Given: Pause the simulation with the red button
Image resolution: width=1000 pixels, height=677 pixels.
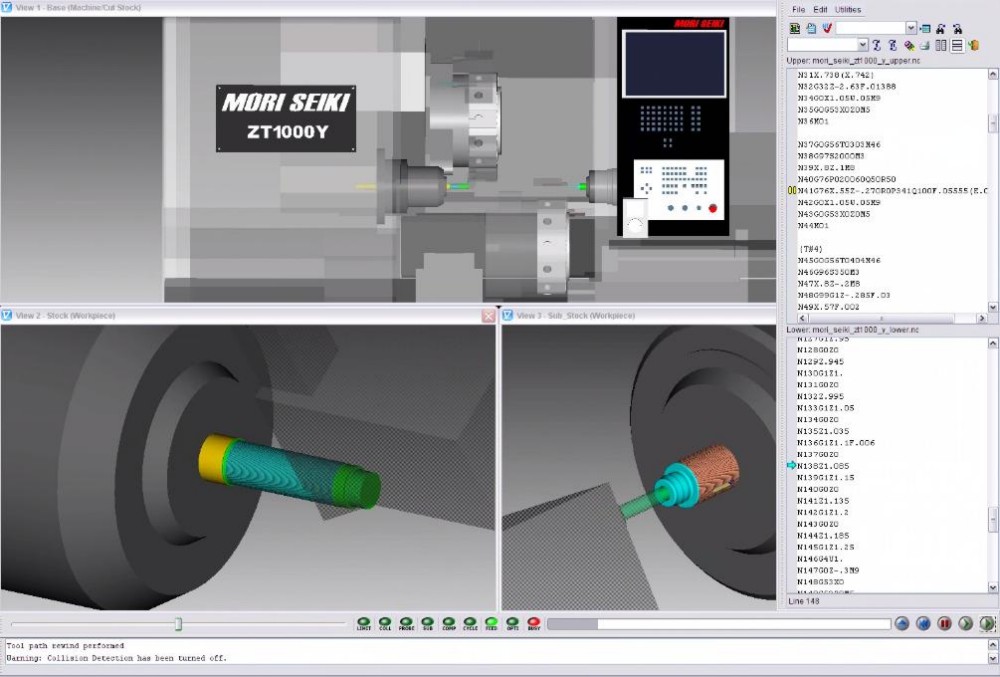Looking at the screenshot, I should (945, 623).
